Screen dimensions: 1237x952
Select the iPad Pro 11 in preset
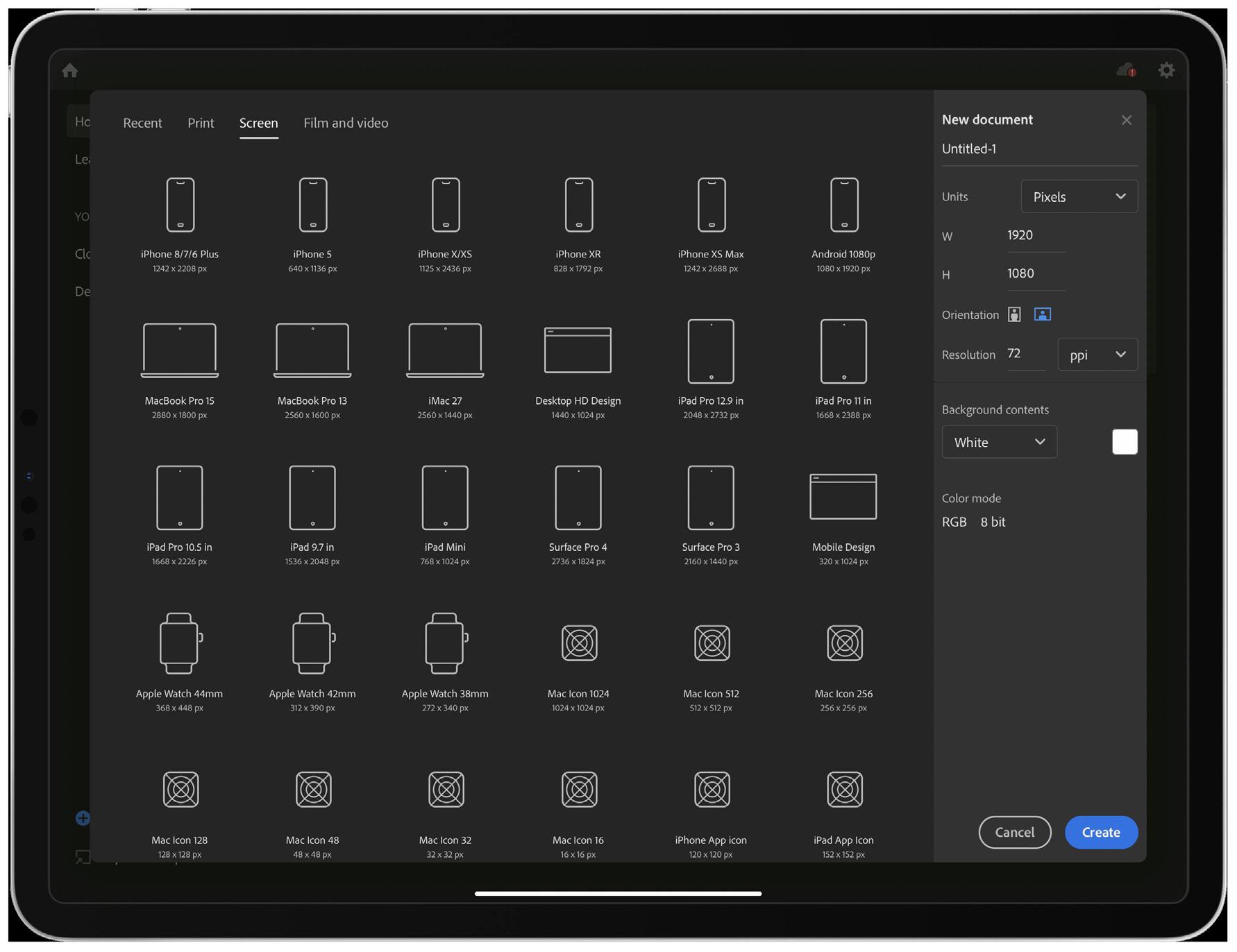tap(843, 370)
